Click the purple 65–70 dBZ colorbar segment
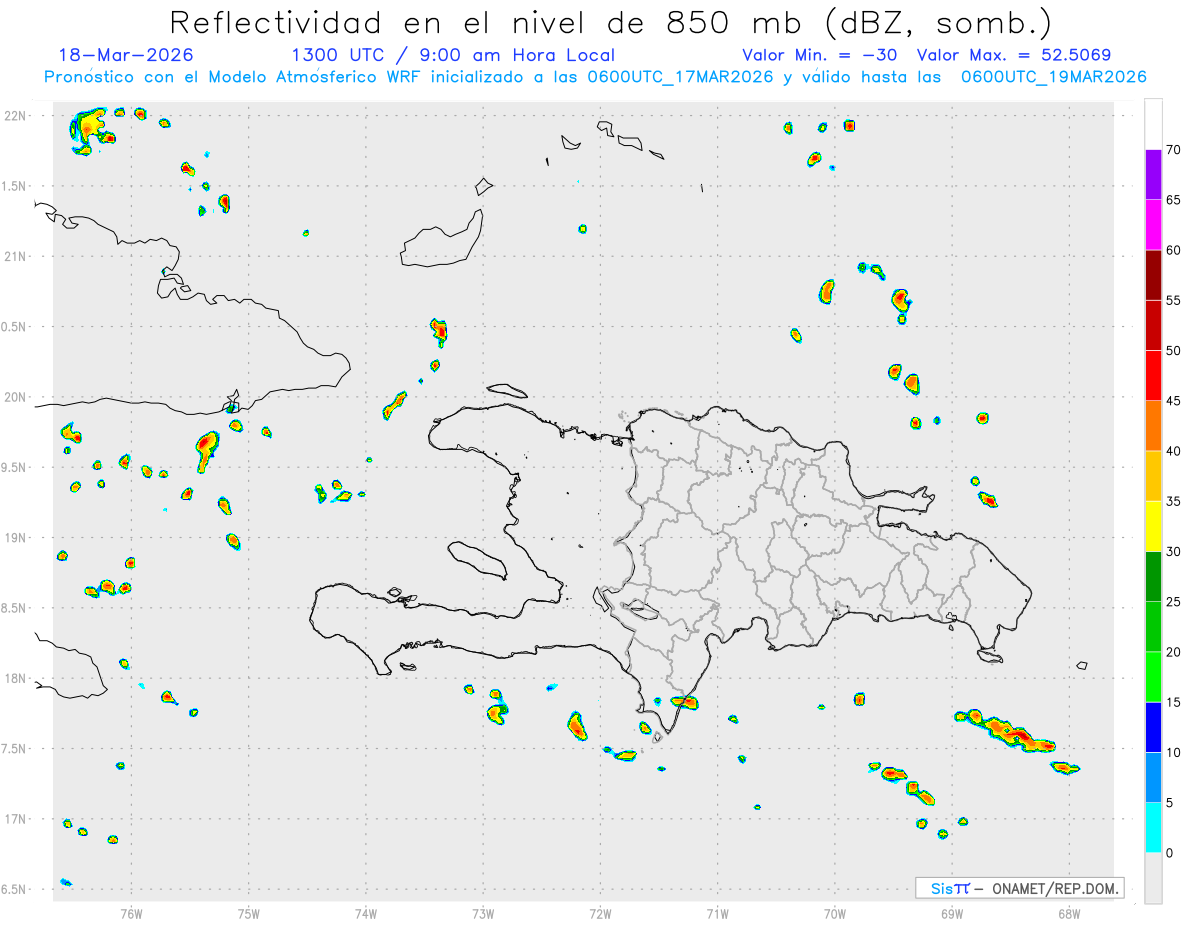This screenshot has width=1200, height=927. pyautogui.click(x=1153, y=174)
